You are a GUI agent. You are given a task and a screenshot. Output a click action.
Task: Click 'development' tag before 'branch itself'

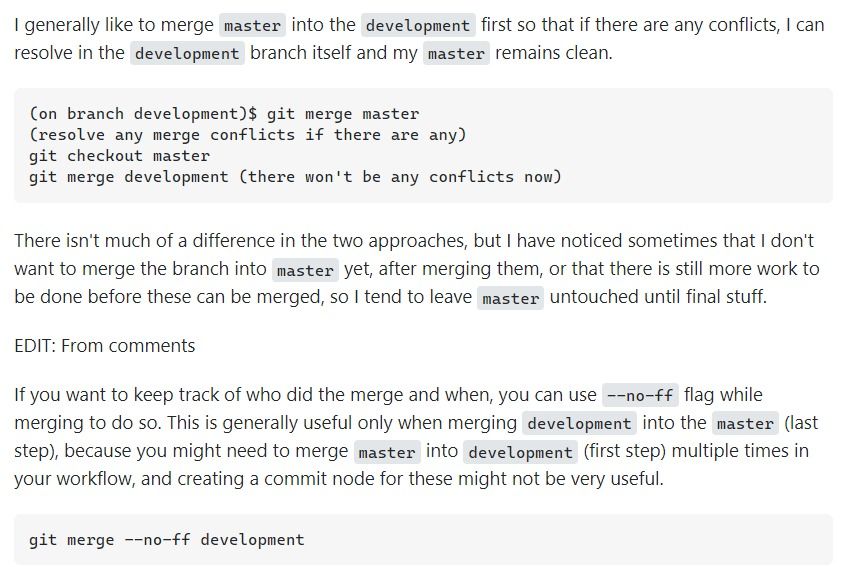click(187, 54)
